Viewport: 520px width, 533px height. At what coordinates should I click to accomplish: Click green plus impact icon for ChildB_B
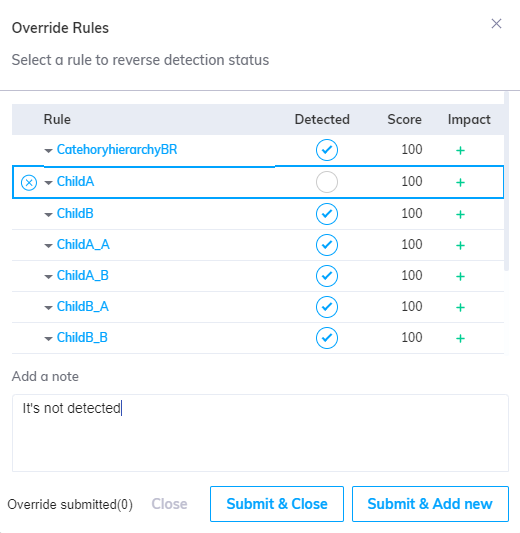[x=460, y=339]
